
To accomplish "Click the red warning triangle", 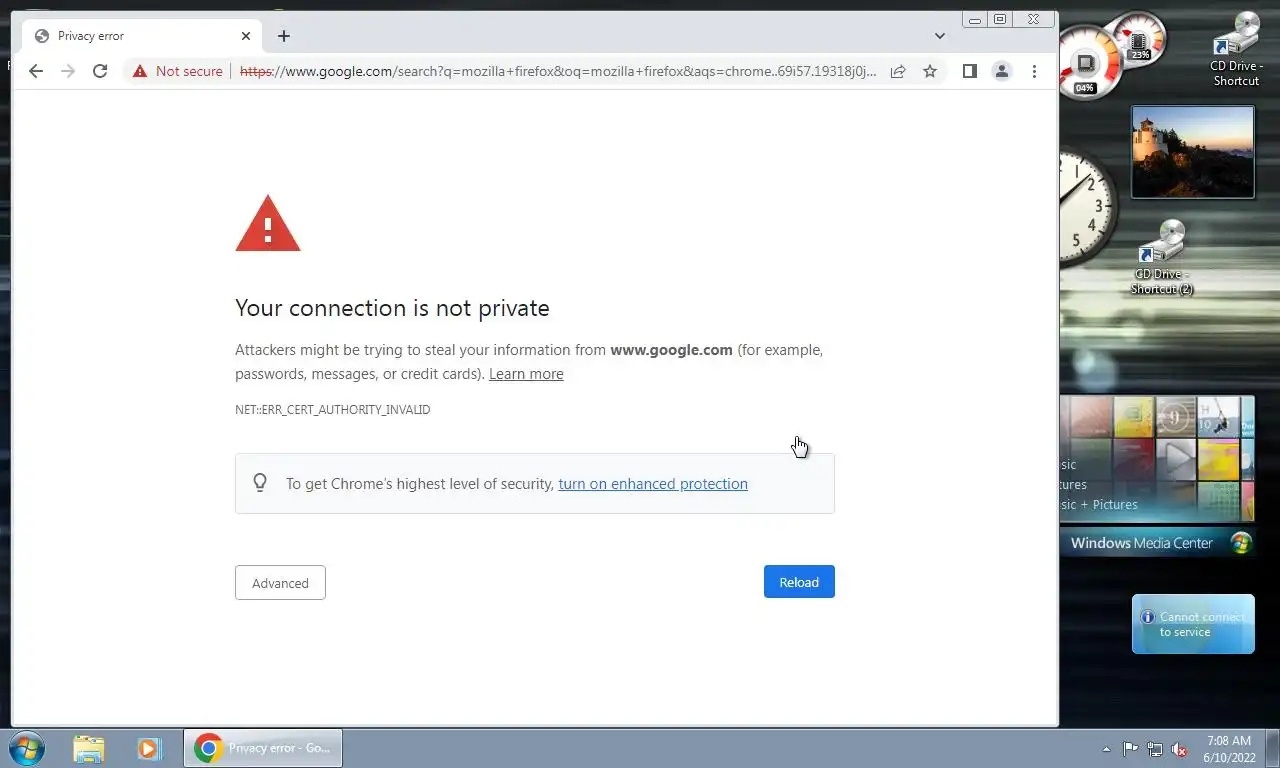I will pyautogui.click(x=268, y=223).
